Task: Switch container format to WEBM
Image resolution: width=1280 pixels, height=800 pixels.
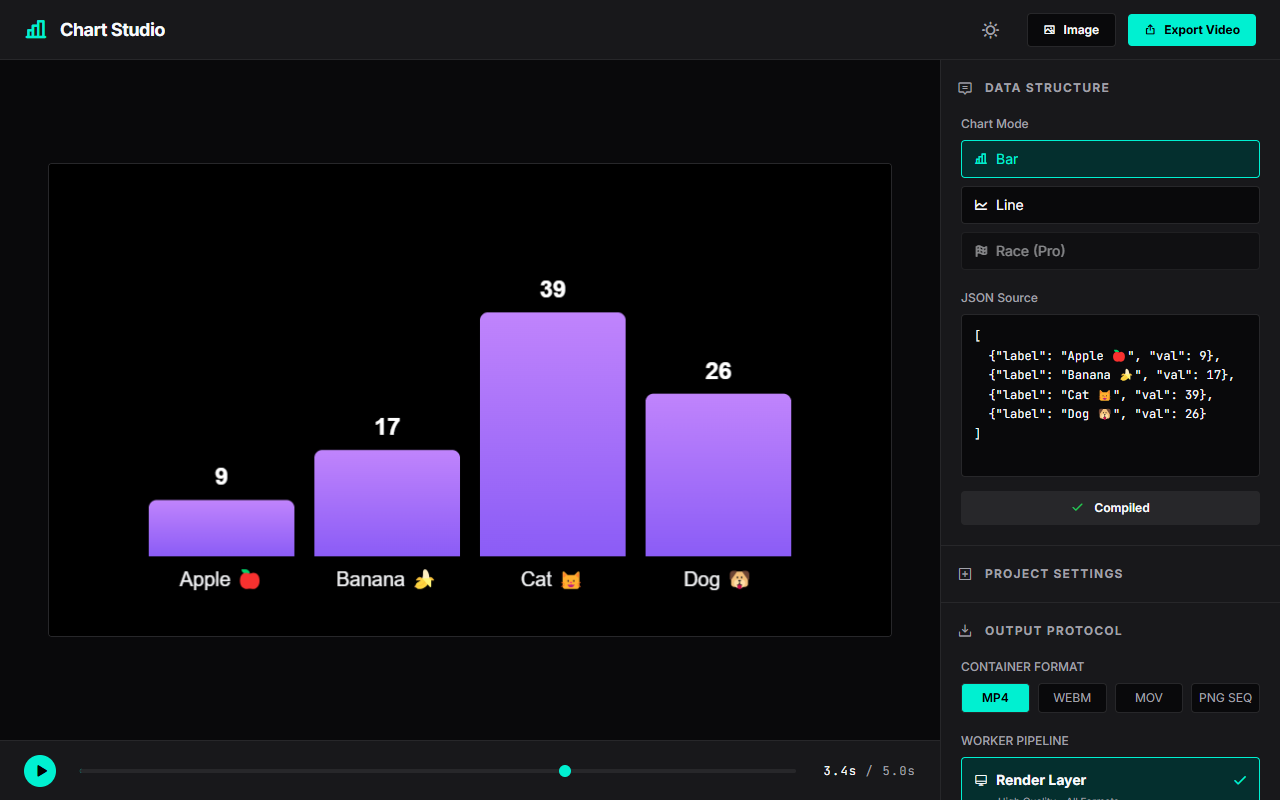Action: (1072, 697)
